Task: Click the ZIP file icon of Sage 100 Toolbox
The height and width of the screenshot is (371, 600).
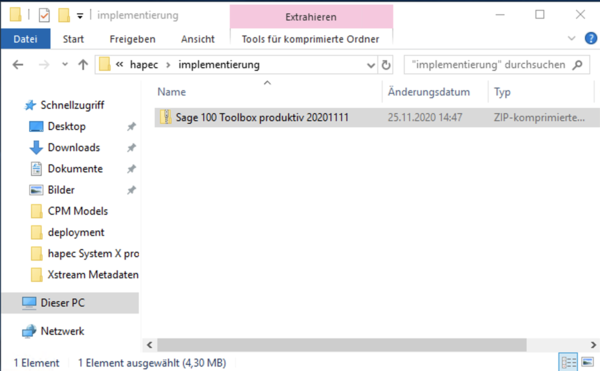Action: tap(166, 117)
